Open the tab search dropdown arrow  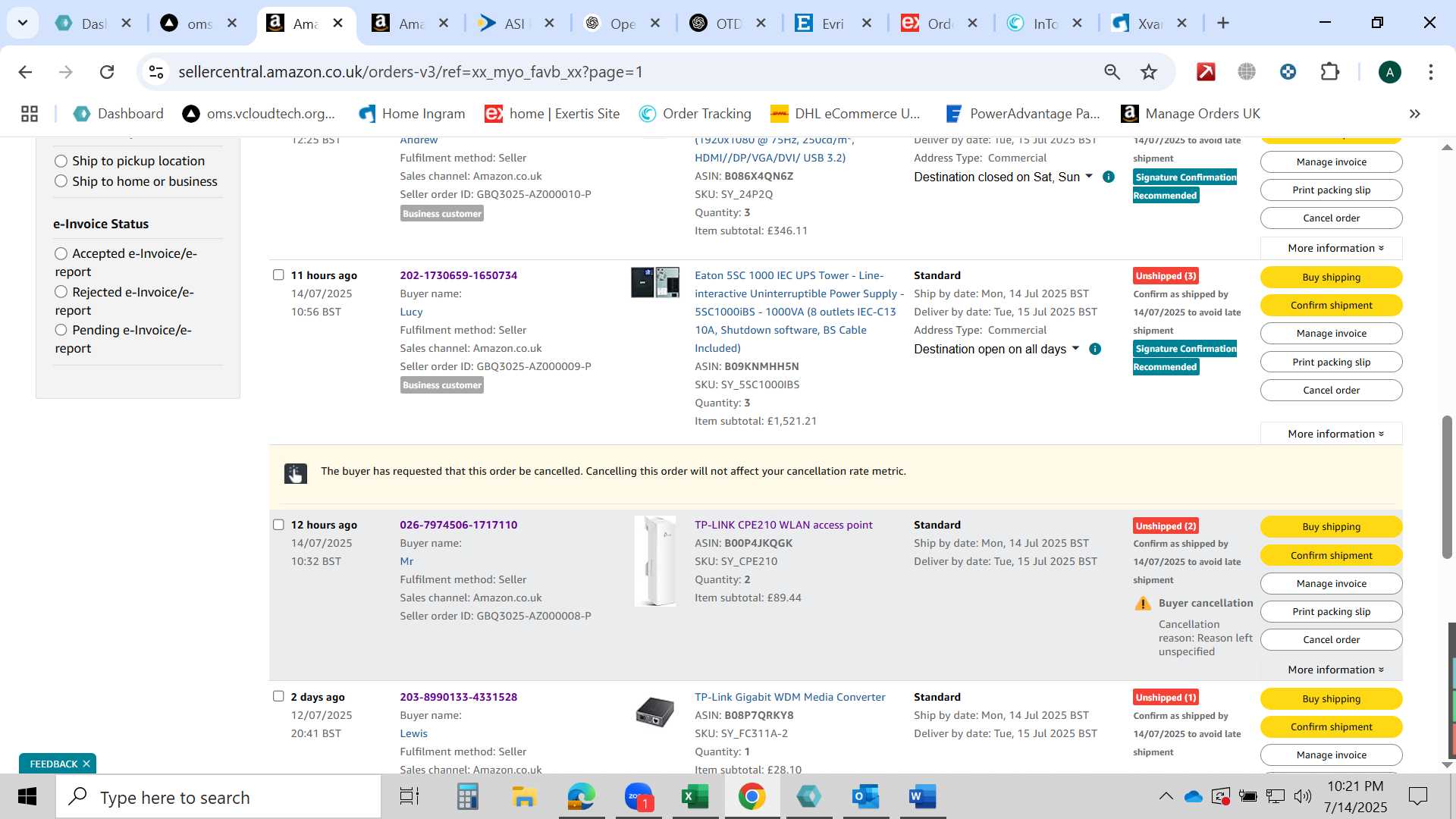click(23, 23)
